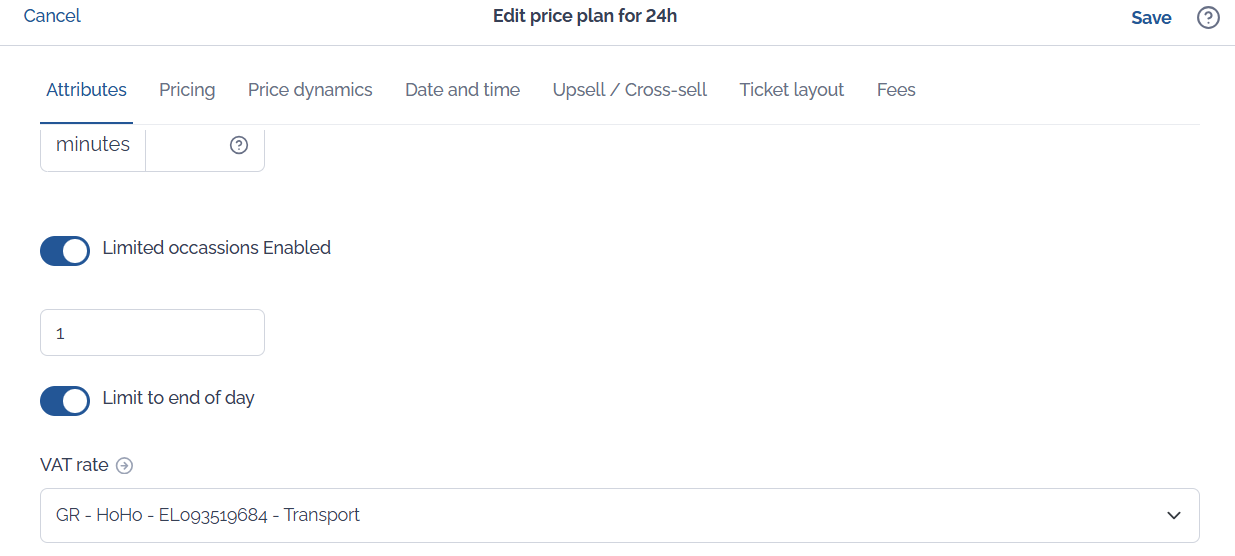
Task: Switch to the Fees tab
Action: (896, 90)
